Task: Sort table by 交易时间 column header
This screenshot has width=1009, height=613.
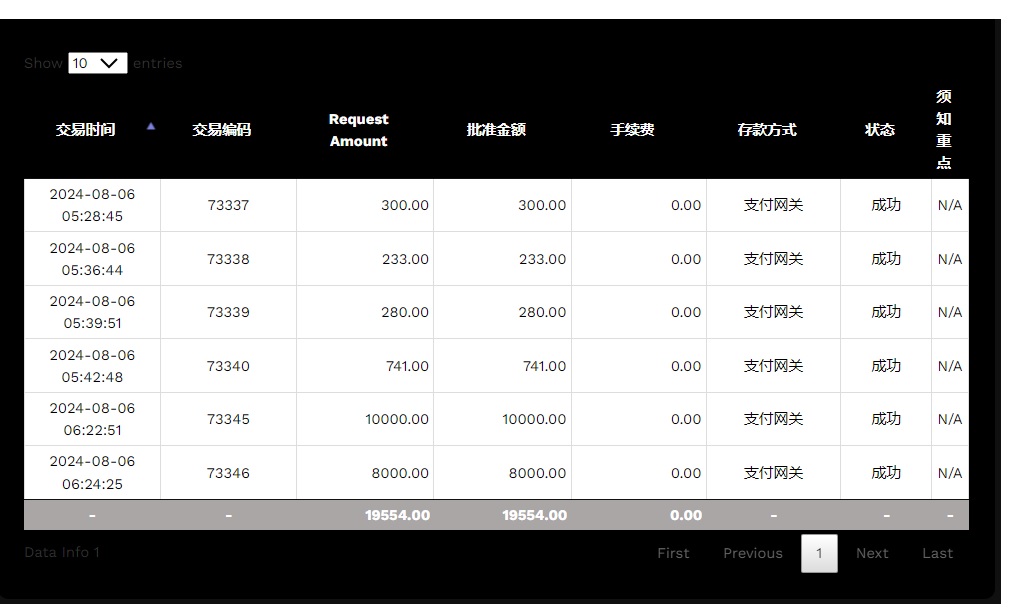Action: pos(86,130)
